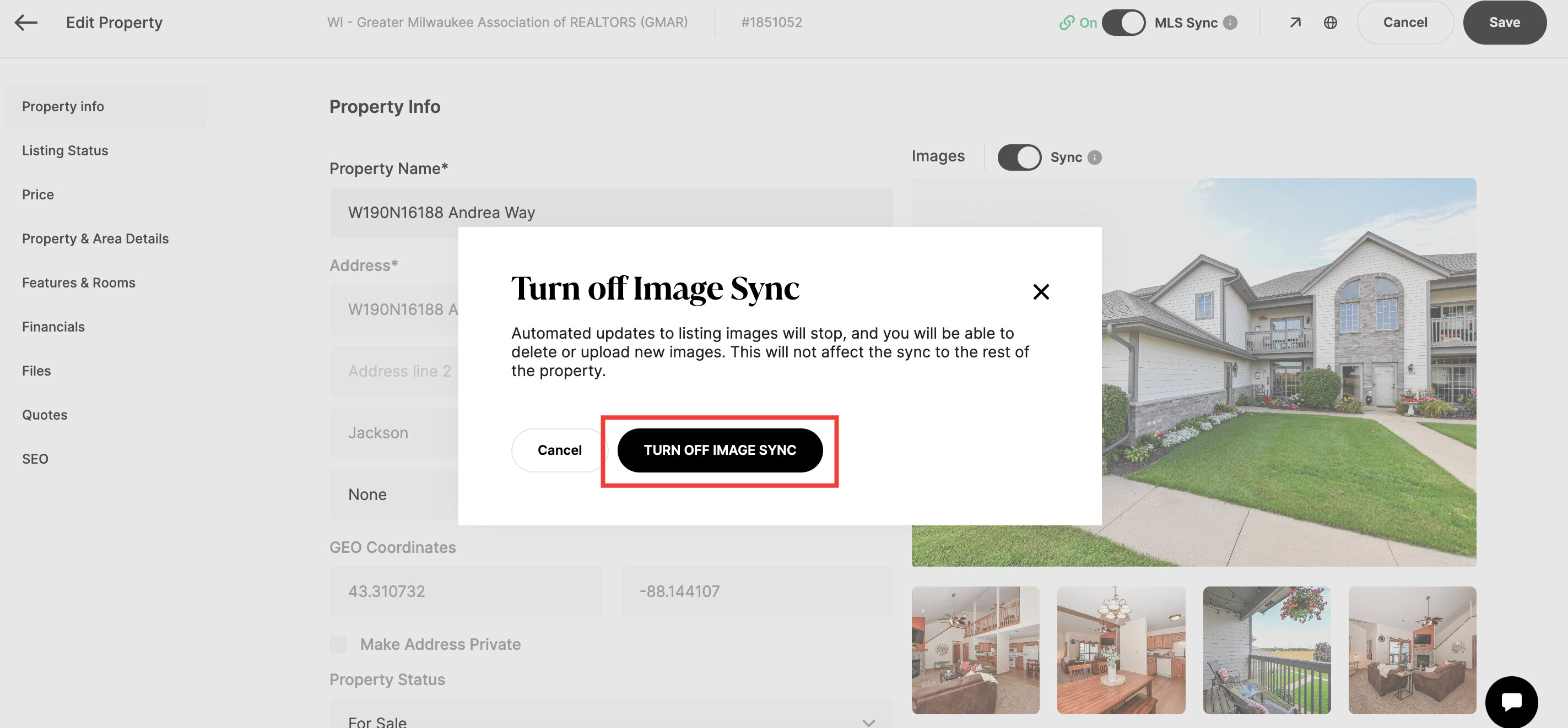Toggle the MLS Sync switch
Image resolution: width=1568 pixels, height=728 pixels.
coord(1123,23)
